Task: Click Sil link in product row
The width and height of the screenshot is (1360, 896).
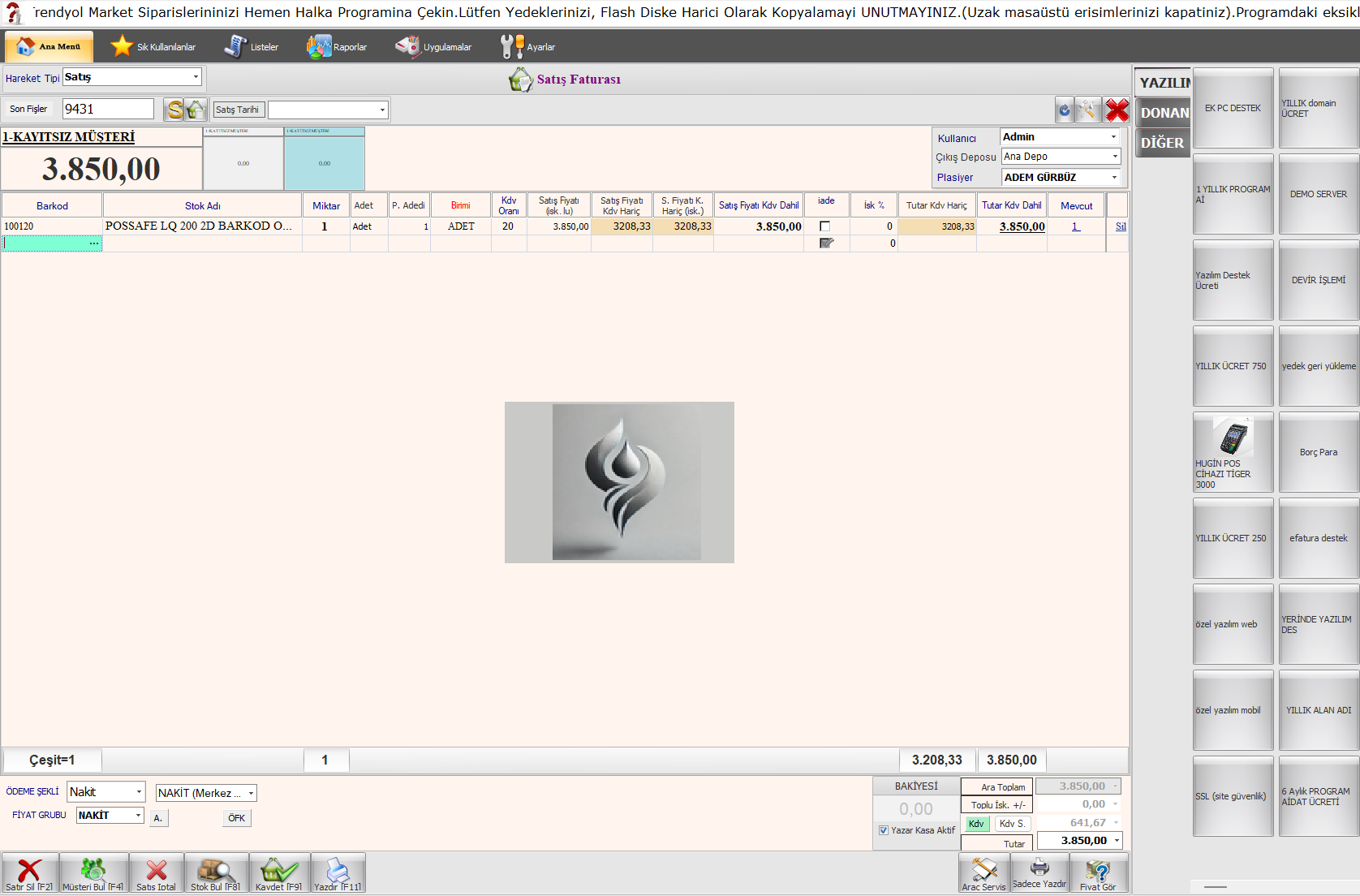Action: (x=1120, y=226)
